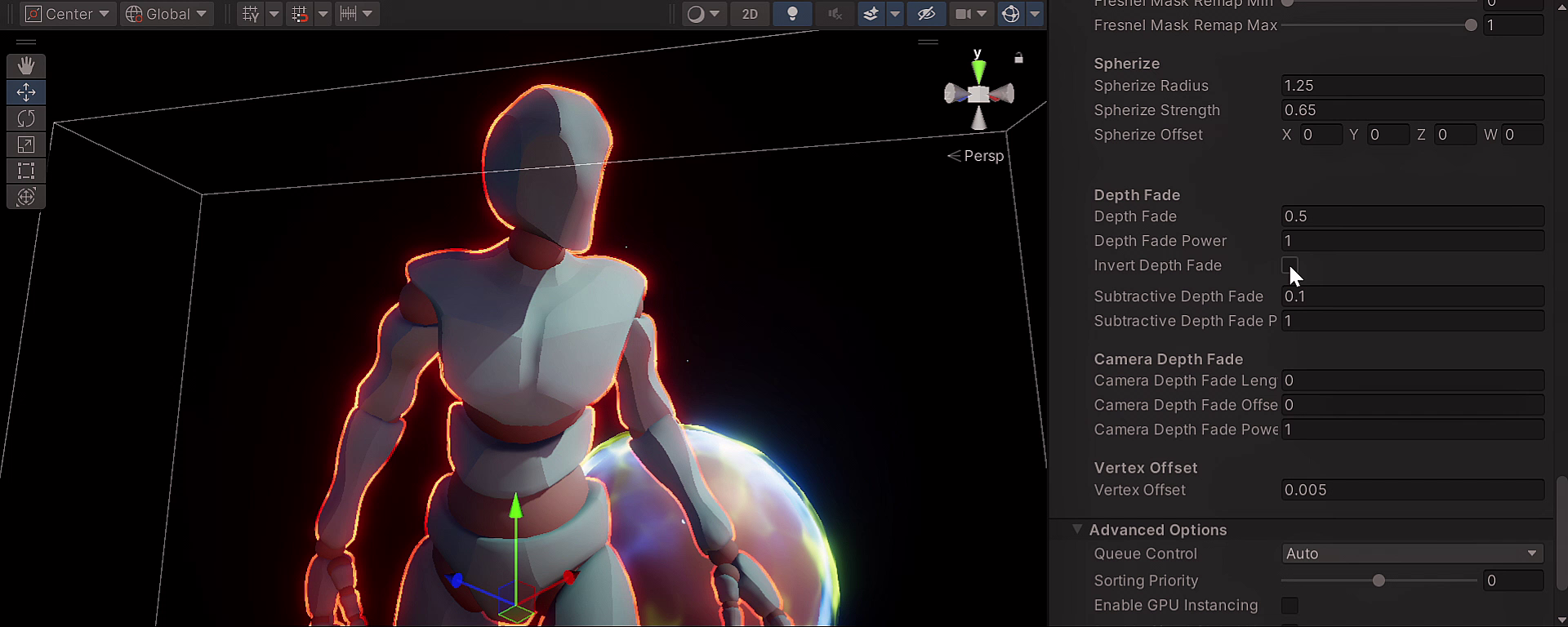The image size is (1568, 627).
Task: Click Spherize Offset Z field
Action: tap(1455, 135)
